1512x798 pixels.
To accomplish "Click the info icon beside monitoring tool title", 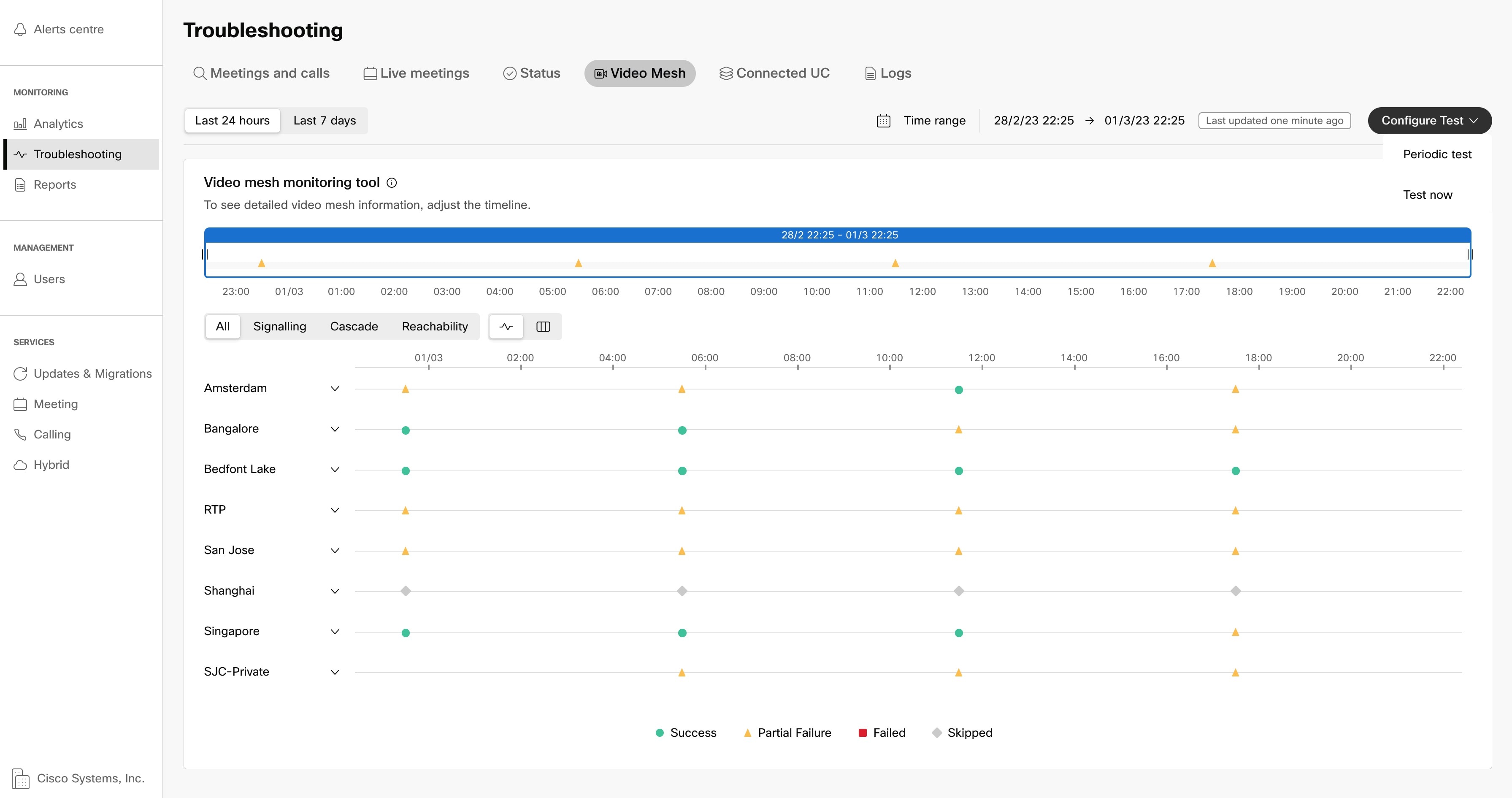I will point(392,183).
